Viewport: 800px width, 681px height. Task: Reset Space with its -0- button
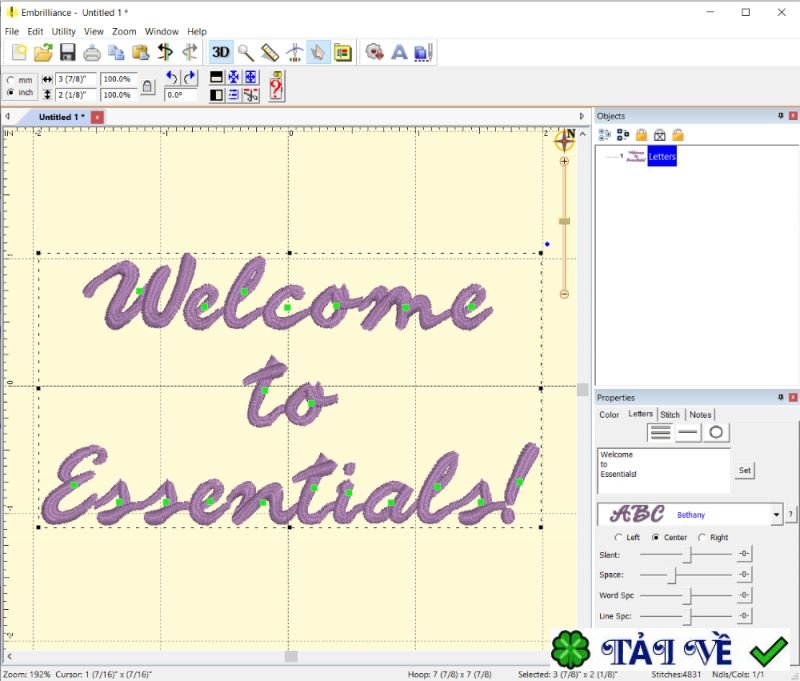744,574
